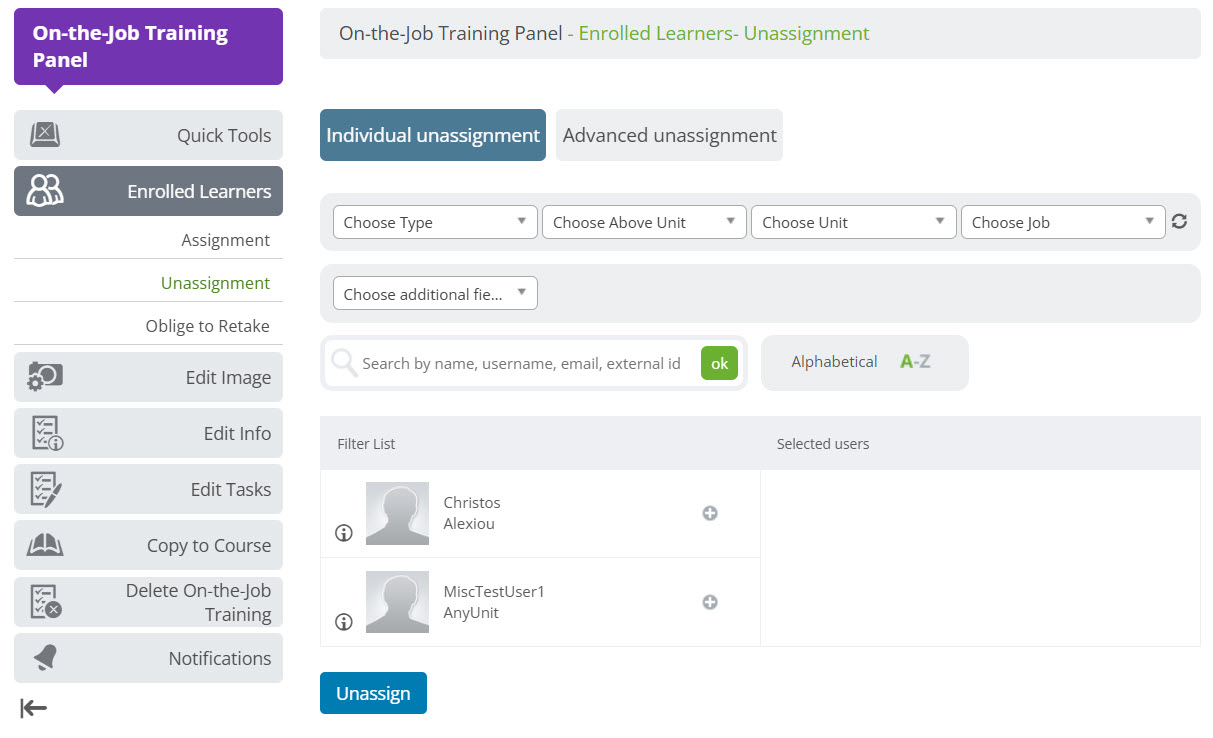
Task: Click the green ok search button
Action: pos(719,363)
